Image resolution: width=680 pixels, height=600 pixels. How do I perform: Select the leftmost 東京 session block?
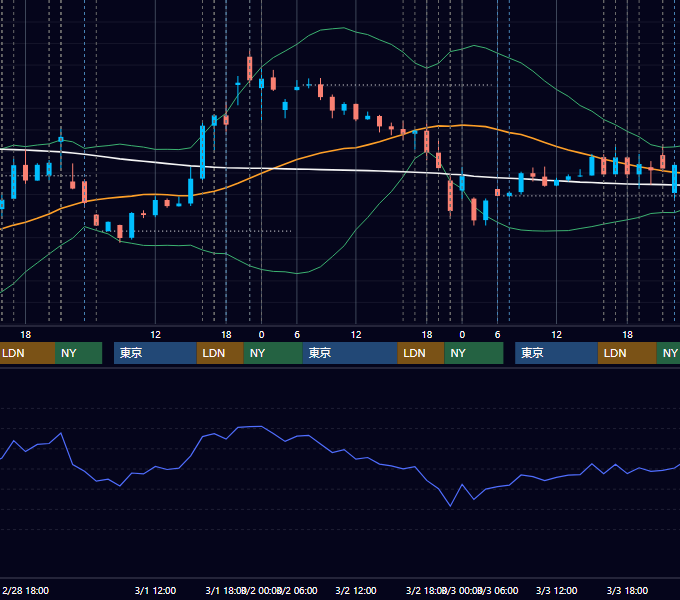(x=155, y=353)
